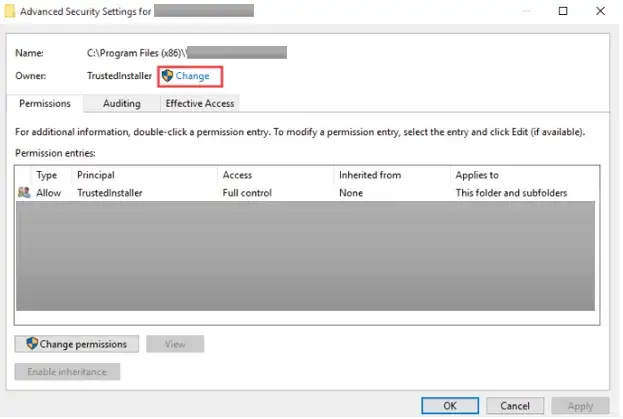Close the Advanced Security Settings window
This screenshot has width=623, height=419.
[600, 11]
